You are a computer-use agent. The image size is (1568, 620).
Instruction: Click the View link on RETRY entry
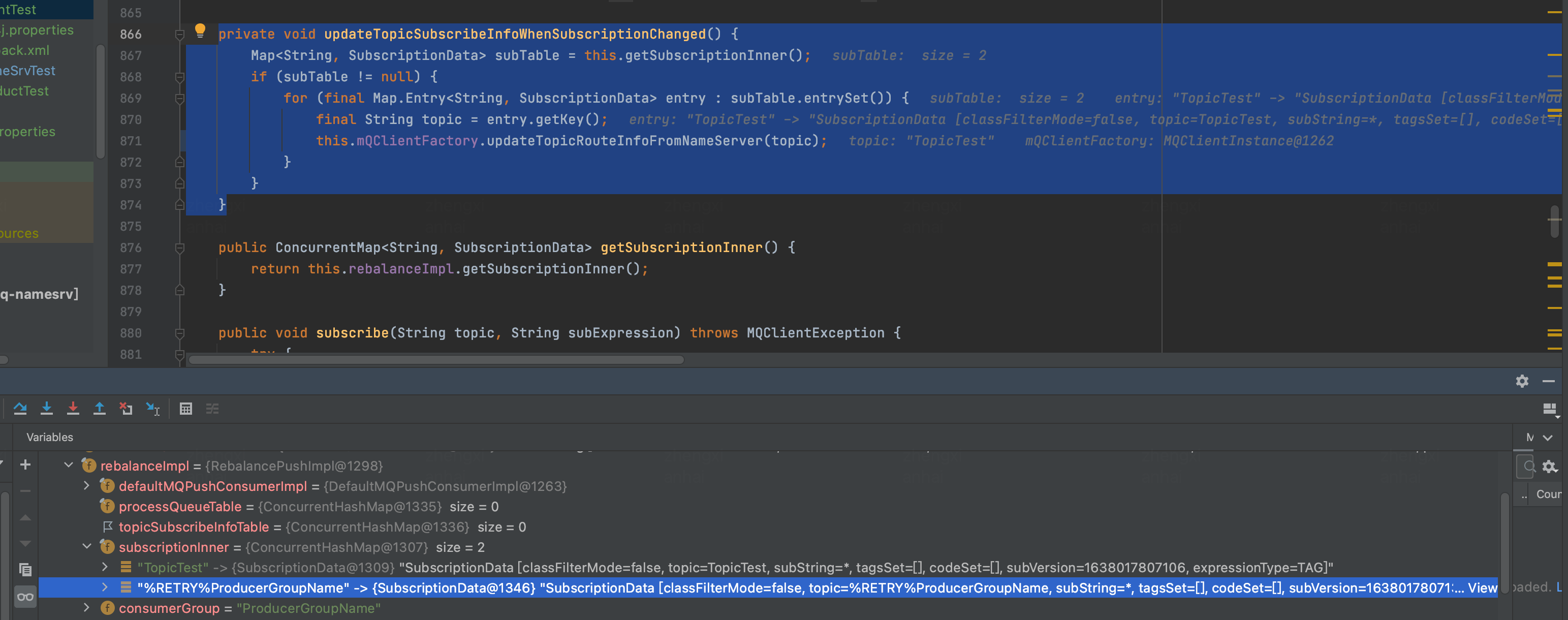point(1482,587)
